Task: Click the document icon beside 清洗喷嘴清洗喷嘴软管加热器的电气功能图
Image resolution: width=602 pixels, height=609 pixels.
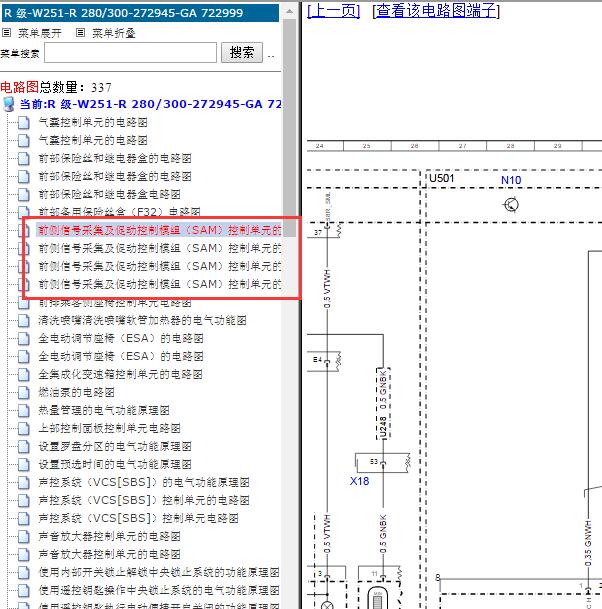Action: [x=24, y=320]
